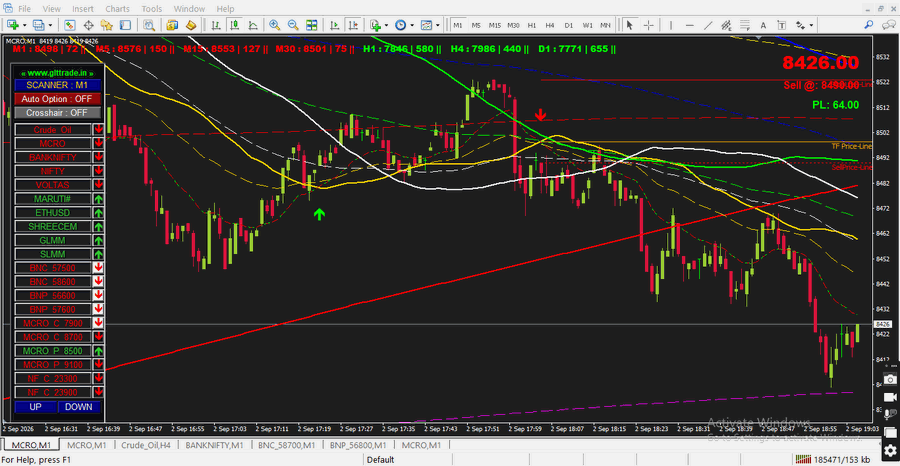
Task: Select the trendline drawing tool
Action: [708, 25]
